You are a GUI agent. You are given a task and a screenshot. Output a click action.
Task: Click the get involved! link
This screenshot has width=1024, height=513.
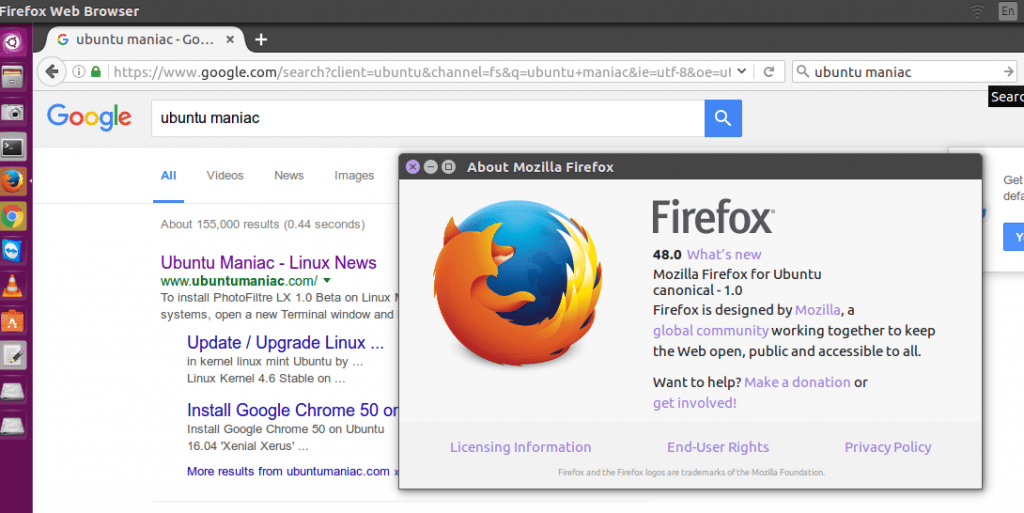695,403
